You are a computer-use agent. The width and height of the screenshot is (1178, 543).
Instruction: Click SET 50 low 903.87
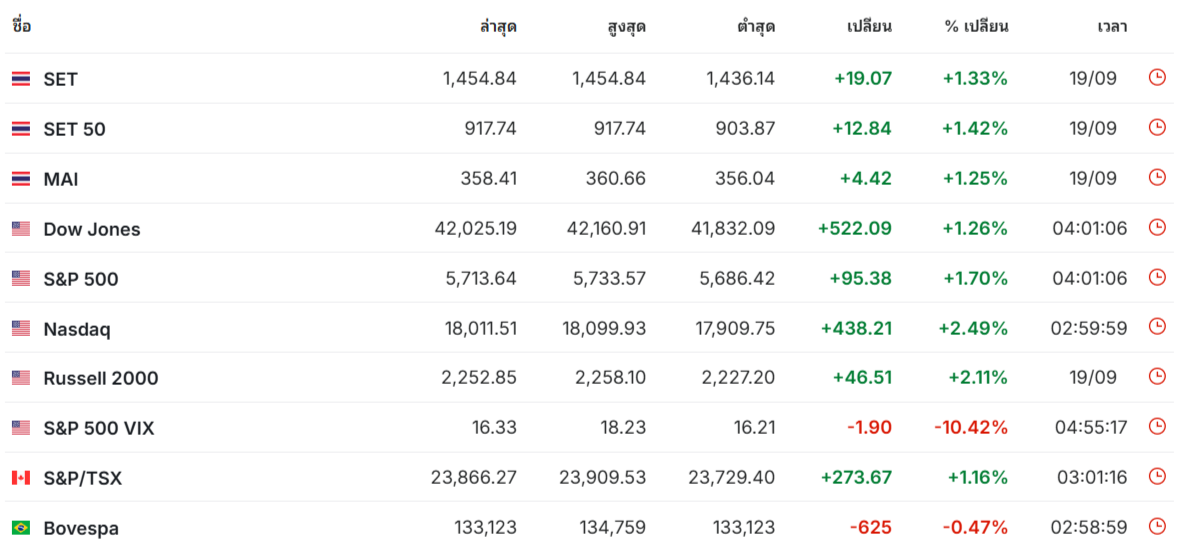(745, 128)
